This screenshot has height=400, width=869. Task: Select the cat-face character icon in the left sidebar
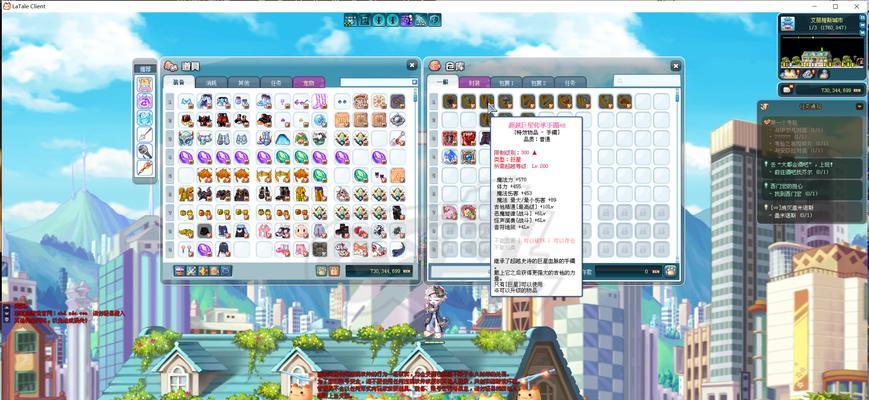(x=145, y=85)
